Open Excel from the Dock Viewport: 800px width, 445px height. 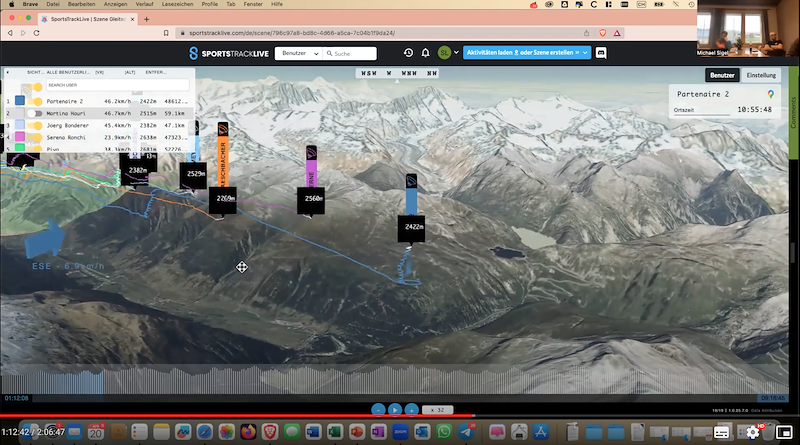pos(335,432)
